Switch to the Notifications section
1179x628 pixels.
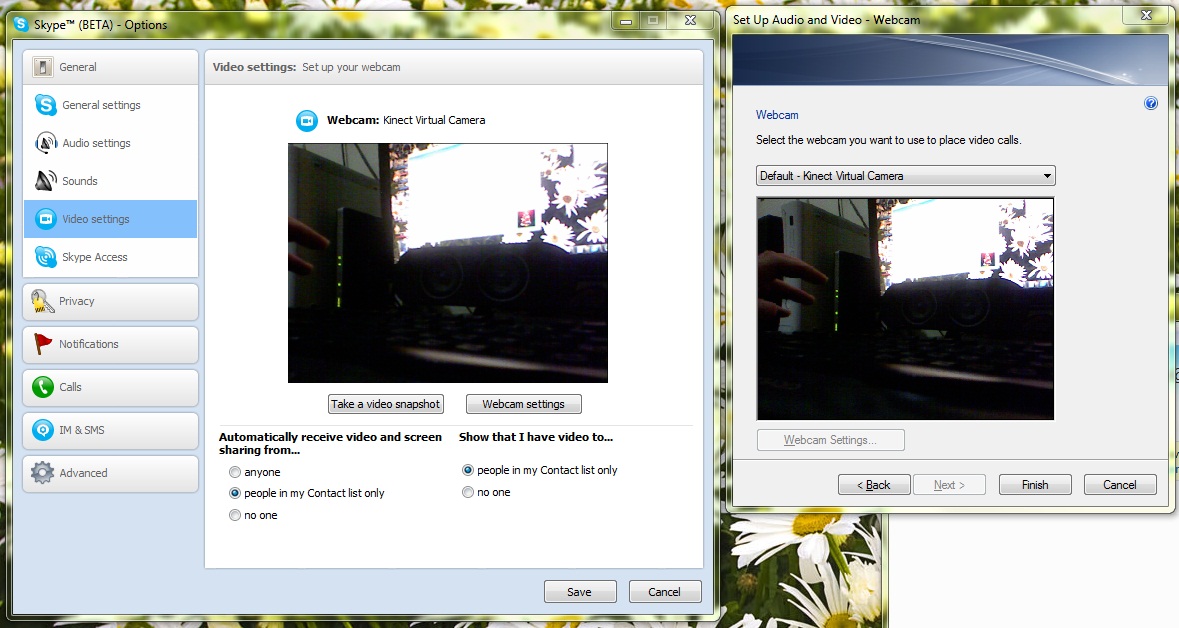tap(111, 344)
